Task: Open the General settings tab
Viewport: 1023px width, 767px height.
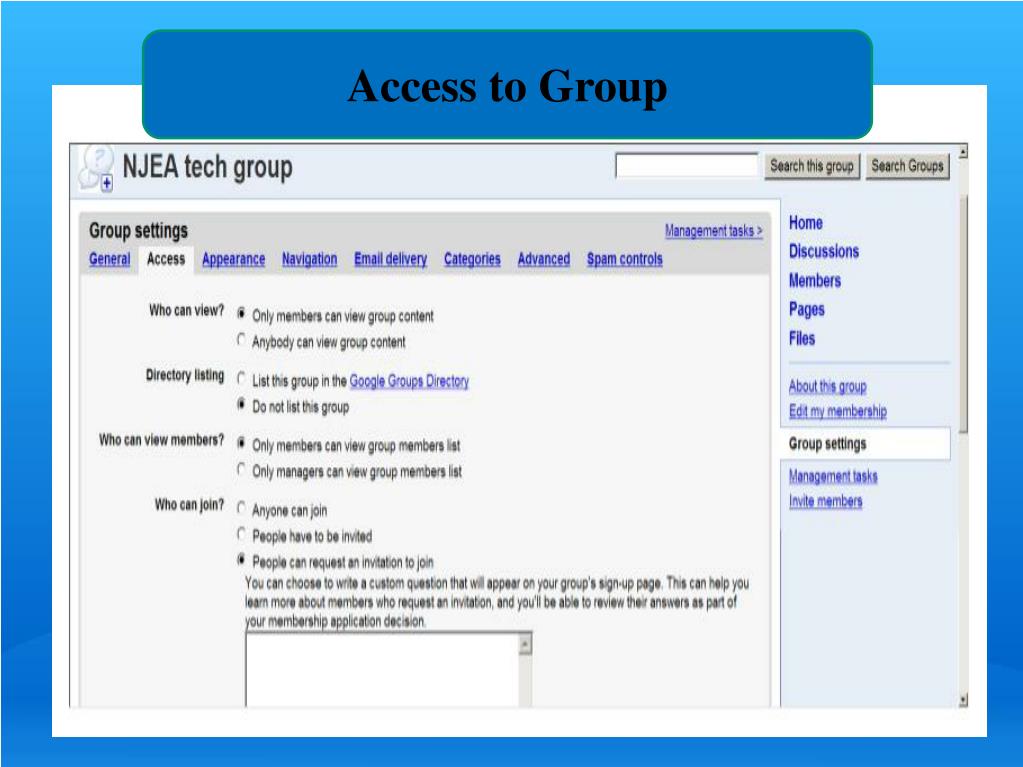Action: point(110,259)
